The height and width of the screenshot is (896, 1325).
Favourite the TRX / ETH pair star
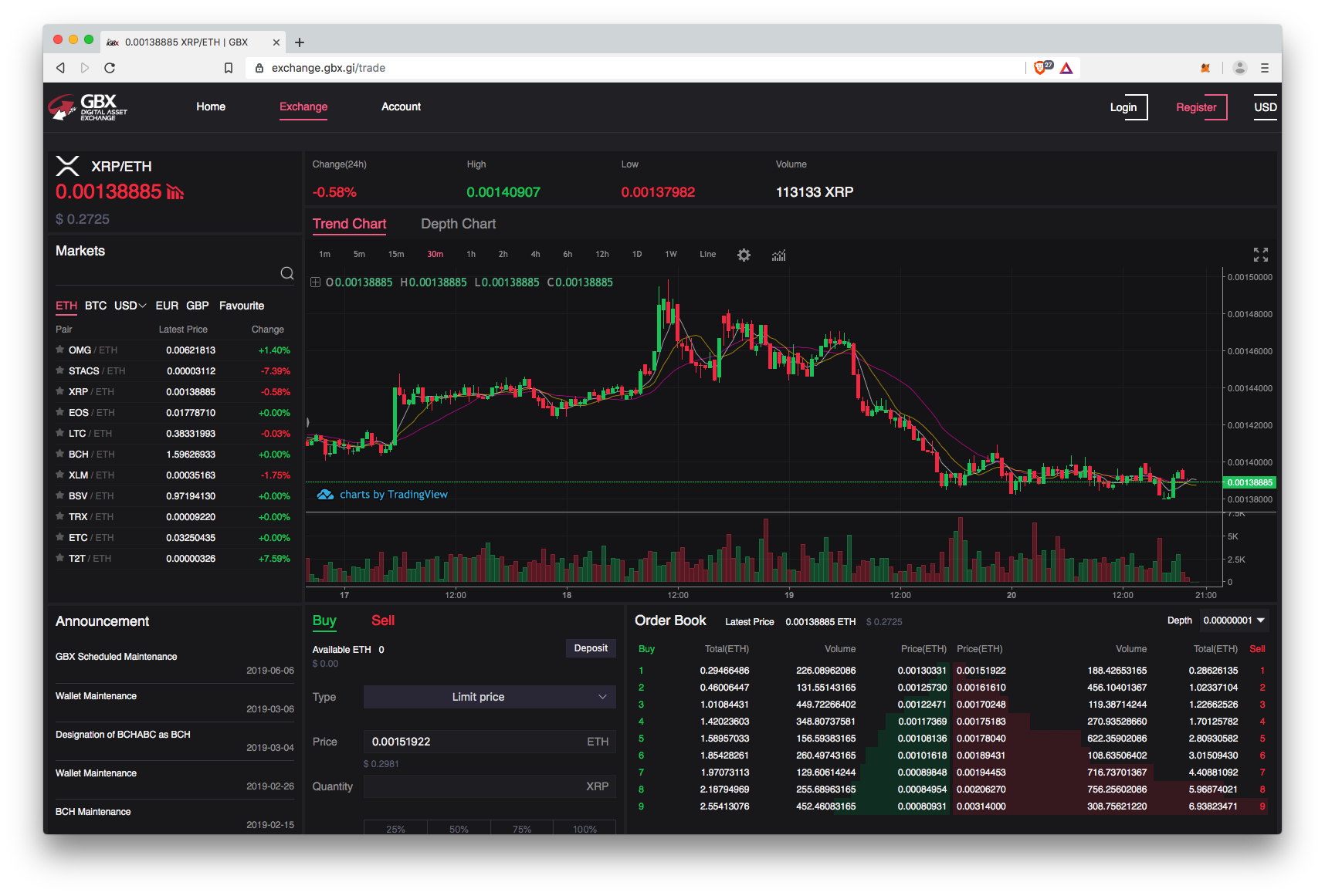point(59,516)
